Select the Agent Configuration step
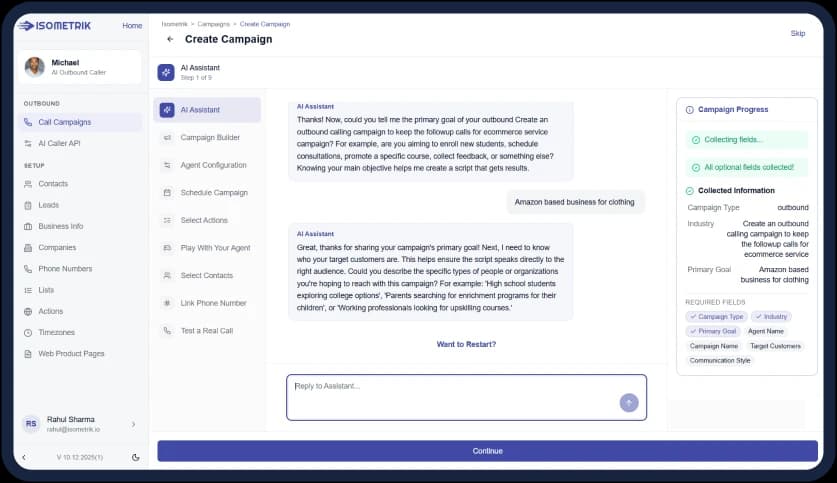 click(207, 165)
